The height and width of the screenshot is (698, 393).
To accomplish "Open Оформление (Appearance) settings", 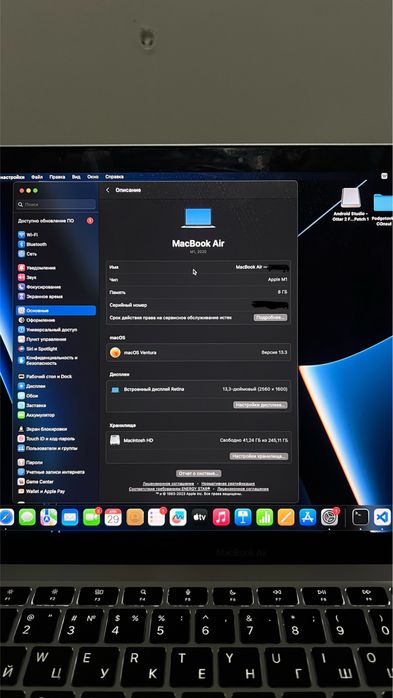I will (x=56, y=320).
